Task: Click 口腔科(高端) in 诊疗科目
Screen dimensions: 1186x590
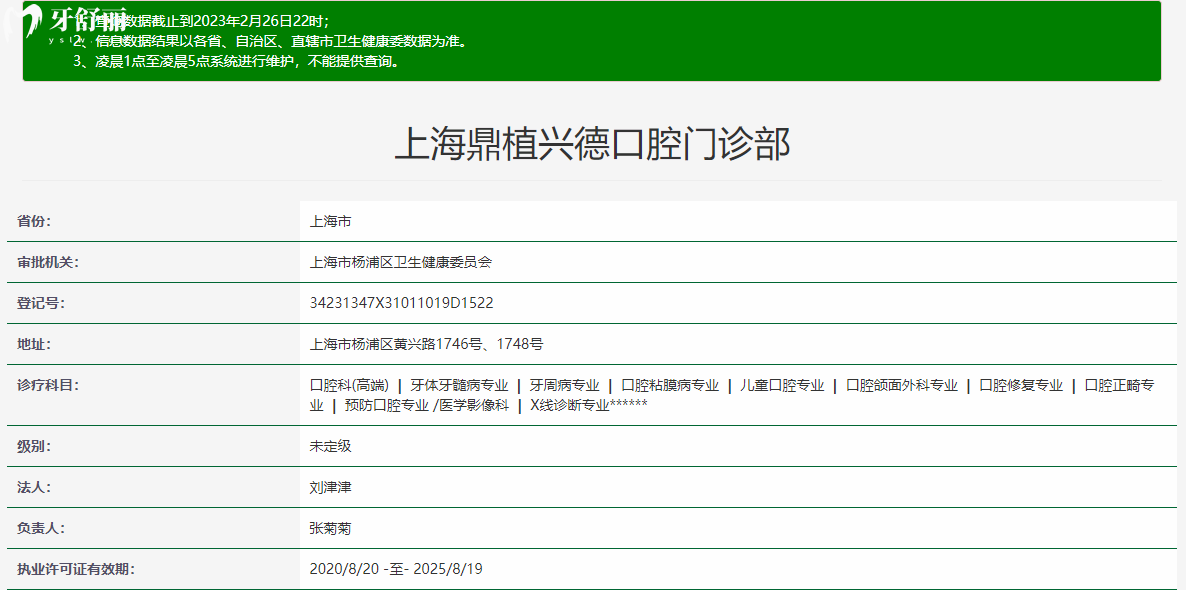Action: (x=349, y=385)
